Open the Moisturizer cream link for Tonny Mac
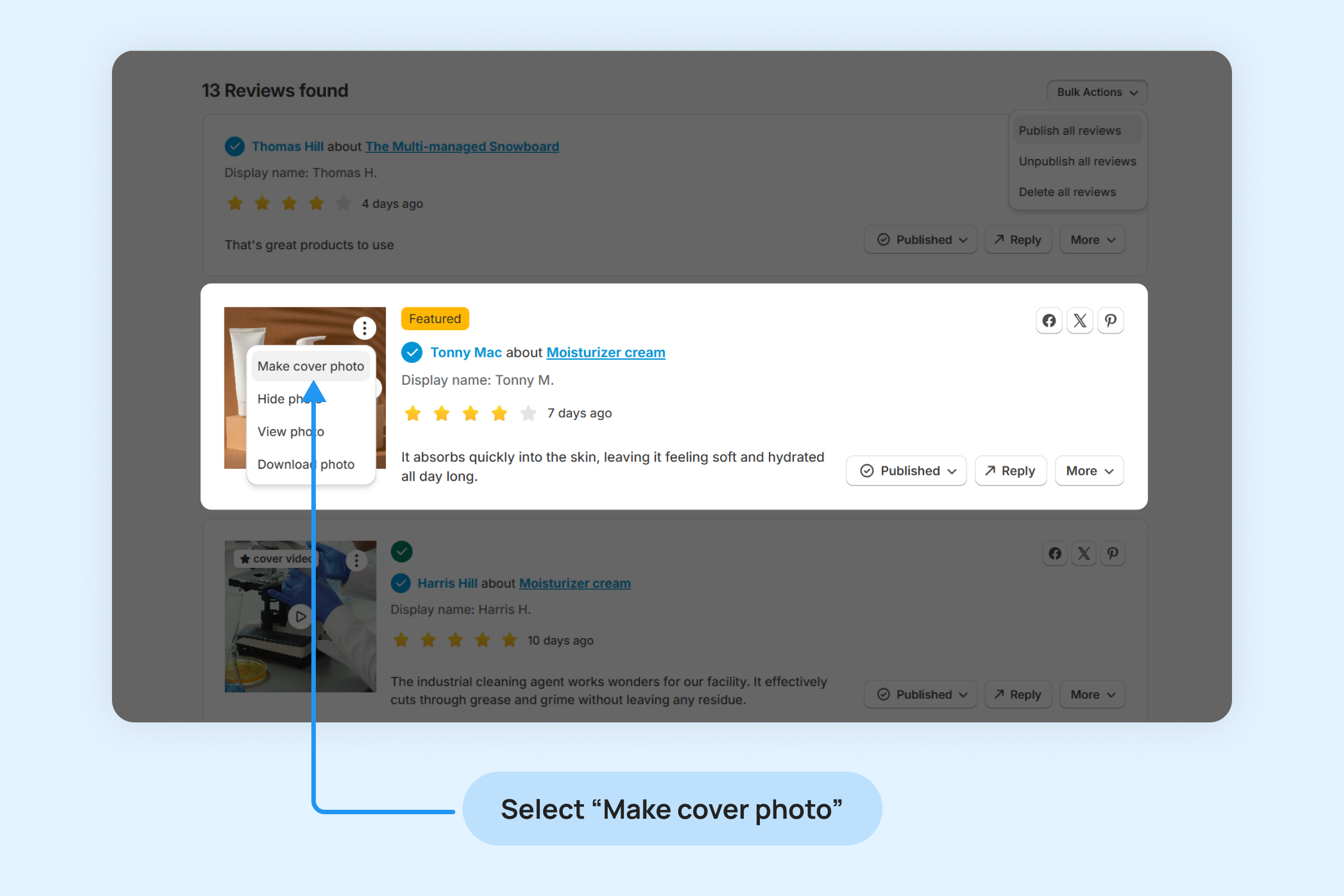The width and height of the screenshot is (1344, 896). [x=606, y=353]
